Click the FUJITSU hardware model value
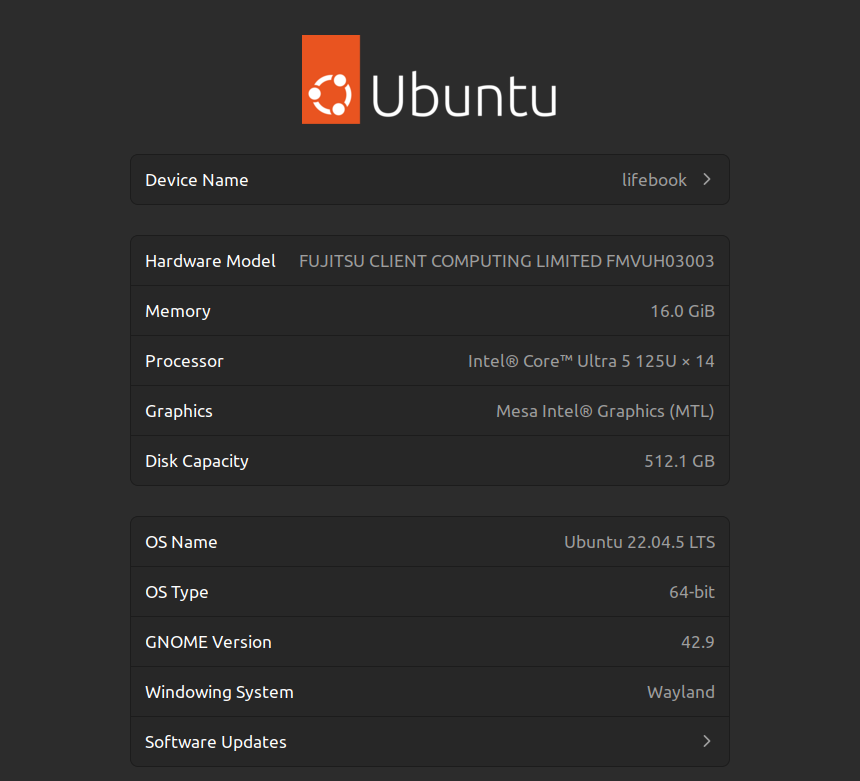 [506, 261]
